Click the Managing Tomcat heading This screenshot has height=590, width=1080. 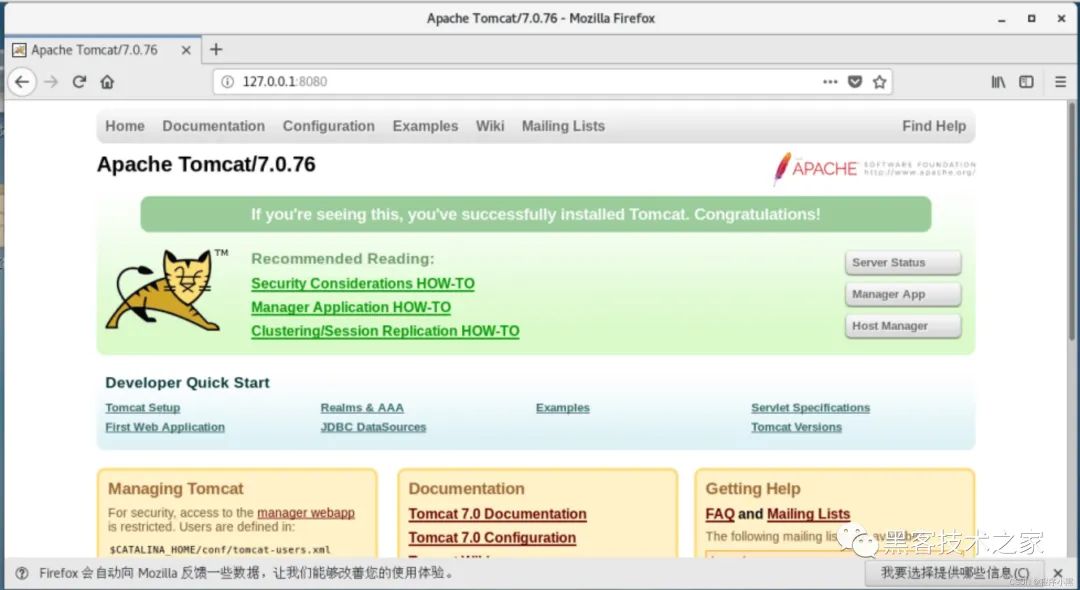click(176, 489)
